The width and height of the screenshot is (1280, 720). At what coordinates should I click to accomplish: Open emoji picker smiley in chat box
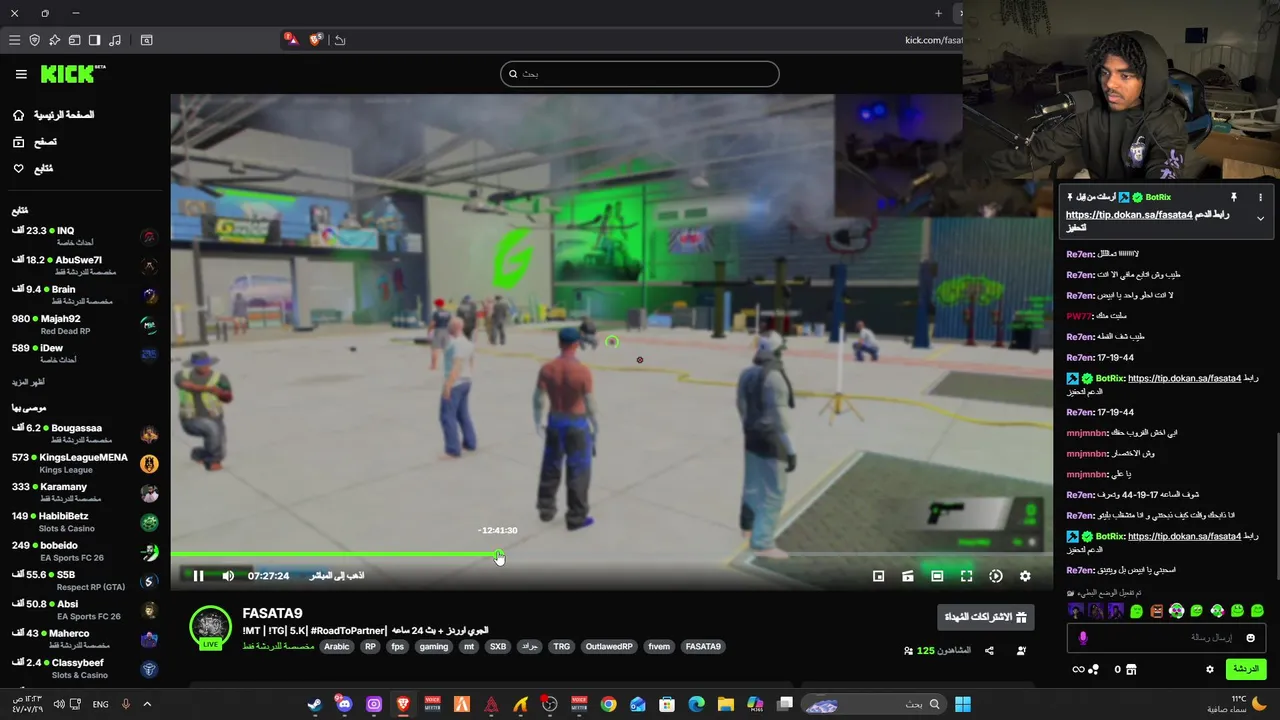pyautogui.click(x=1250, y=638)
